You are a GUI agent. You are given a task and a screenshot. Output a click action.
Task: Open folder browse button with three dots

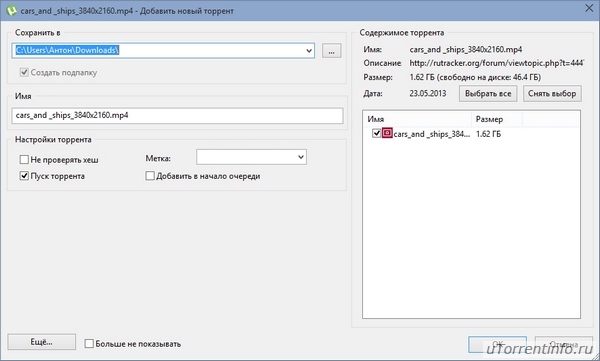(331, 51)
